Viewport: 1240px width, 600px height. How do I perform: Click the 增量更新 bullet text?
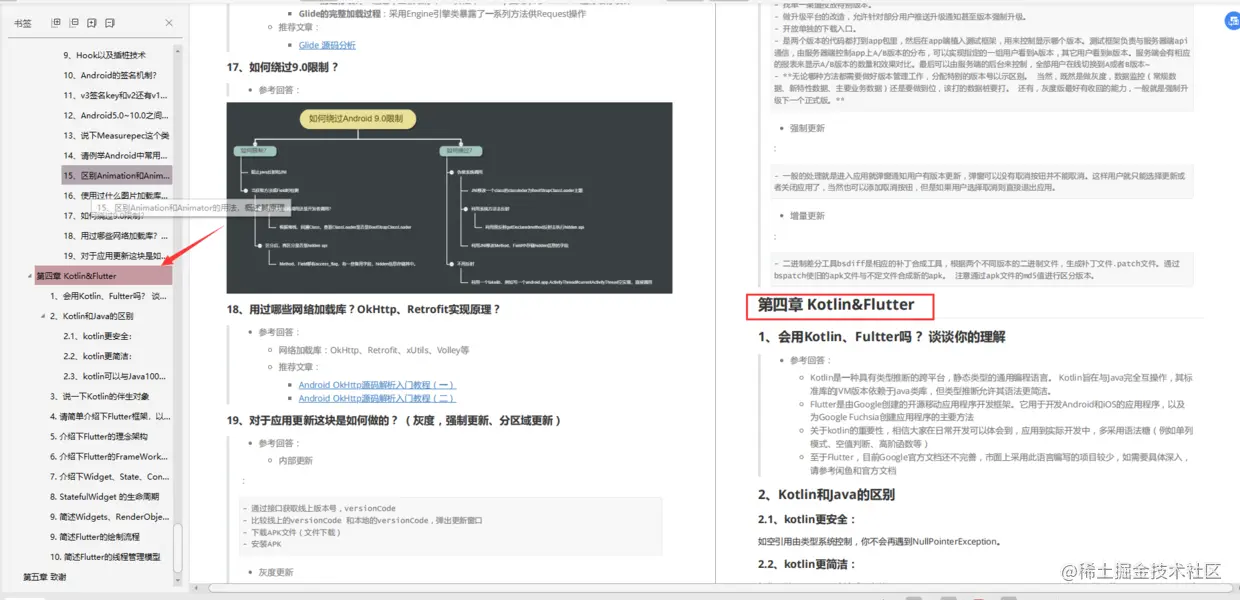tap(807, 216)
